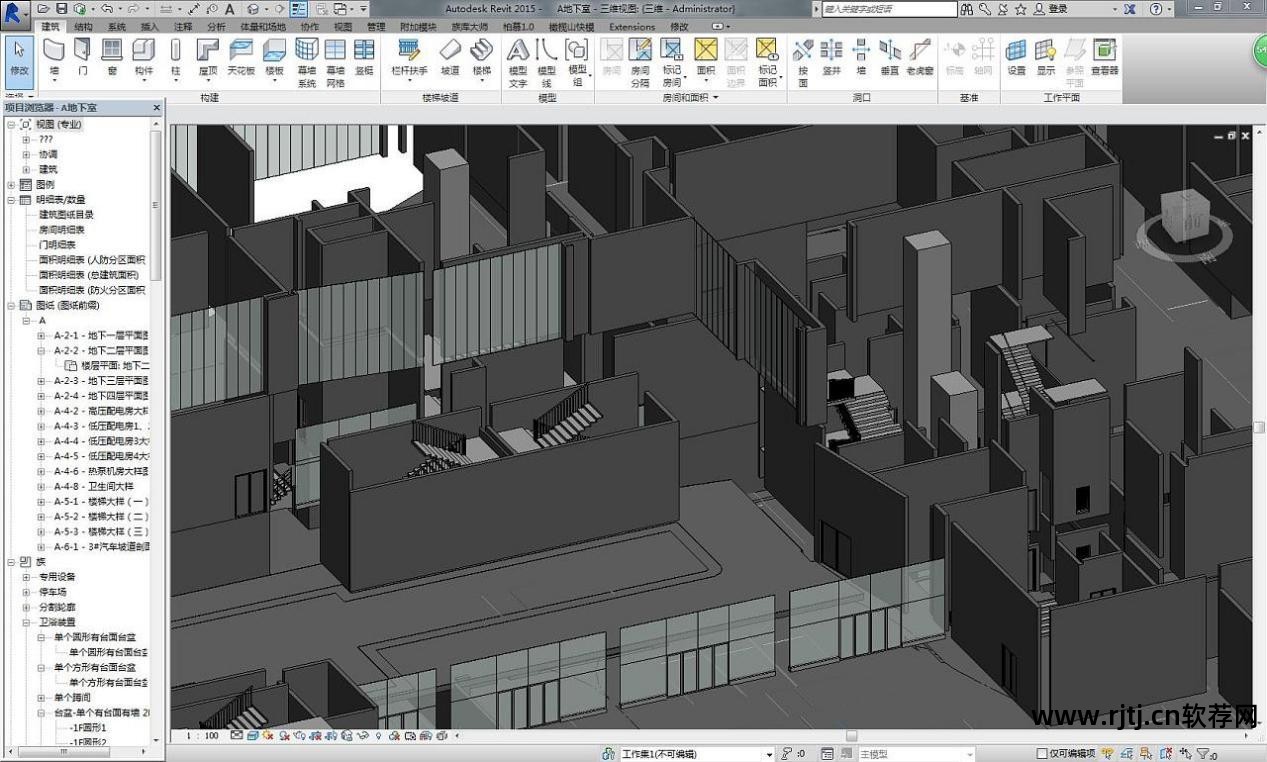Choose the 竖井 (Shaft) opening tool
This screenshot has height=762, width=1267.
(x=831, y=58)
